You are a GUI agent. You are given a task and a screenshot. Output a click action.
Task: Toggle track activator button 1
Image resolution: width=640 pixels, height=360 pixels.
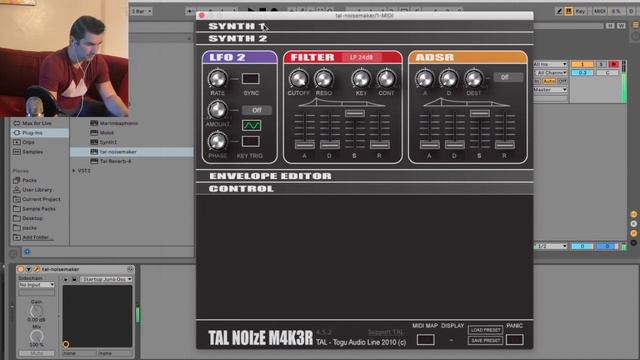click(582, 64)
